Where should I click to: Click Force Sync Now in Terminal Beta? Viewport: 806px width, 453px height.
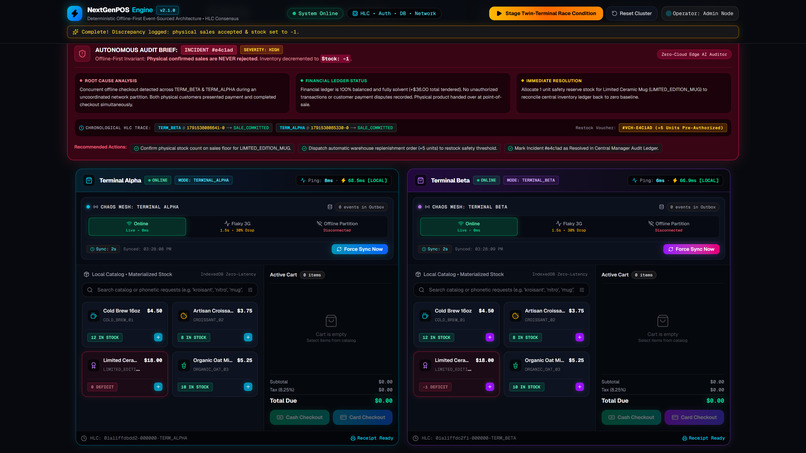pos(691,249)
